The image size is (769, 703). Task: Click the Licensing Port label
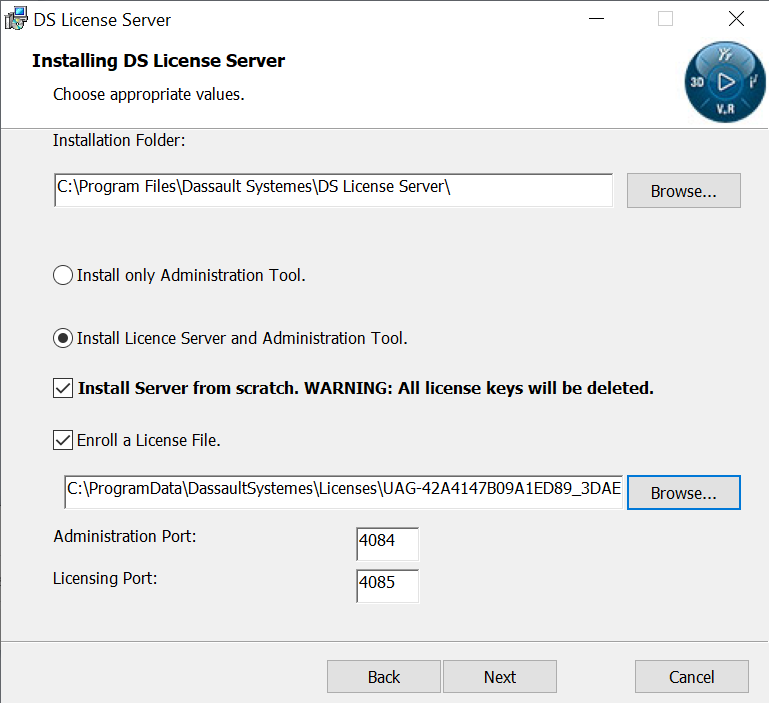pos(105,578)
